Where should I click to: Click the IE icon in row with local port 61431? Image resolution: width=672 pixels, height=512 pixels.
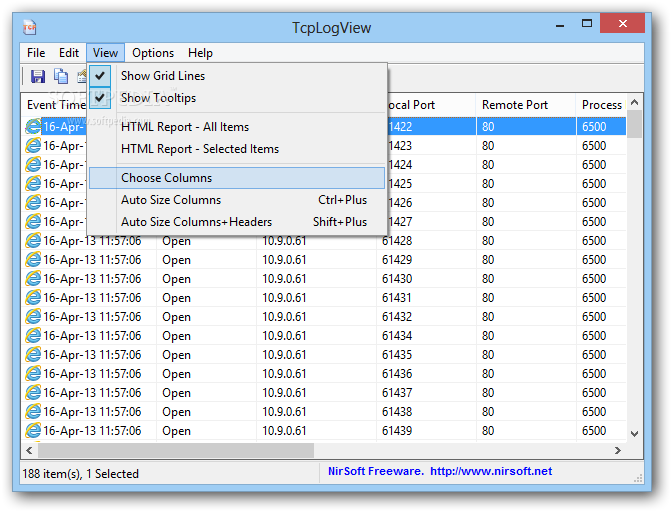33,298
